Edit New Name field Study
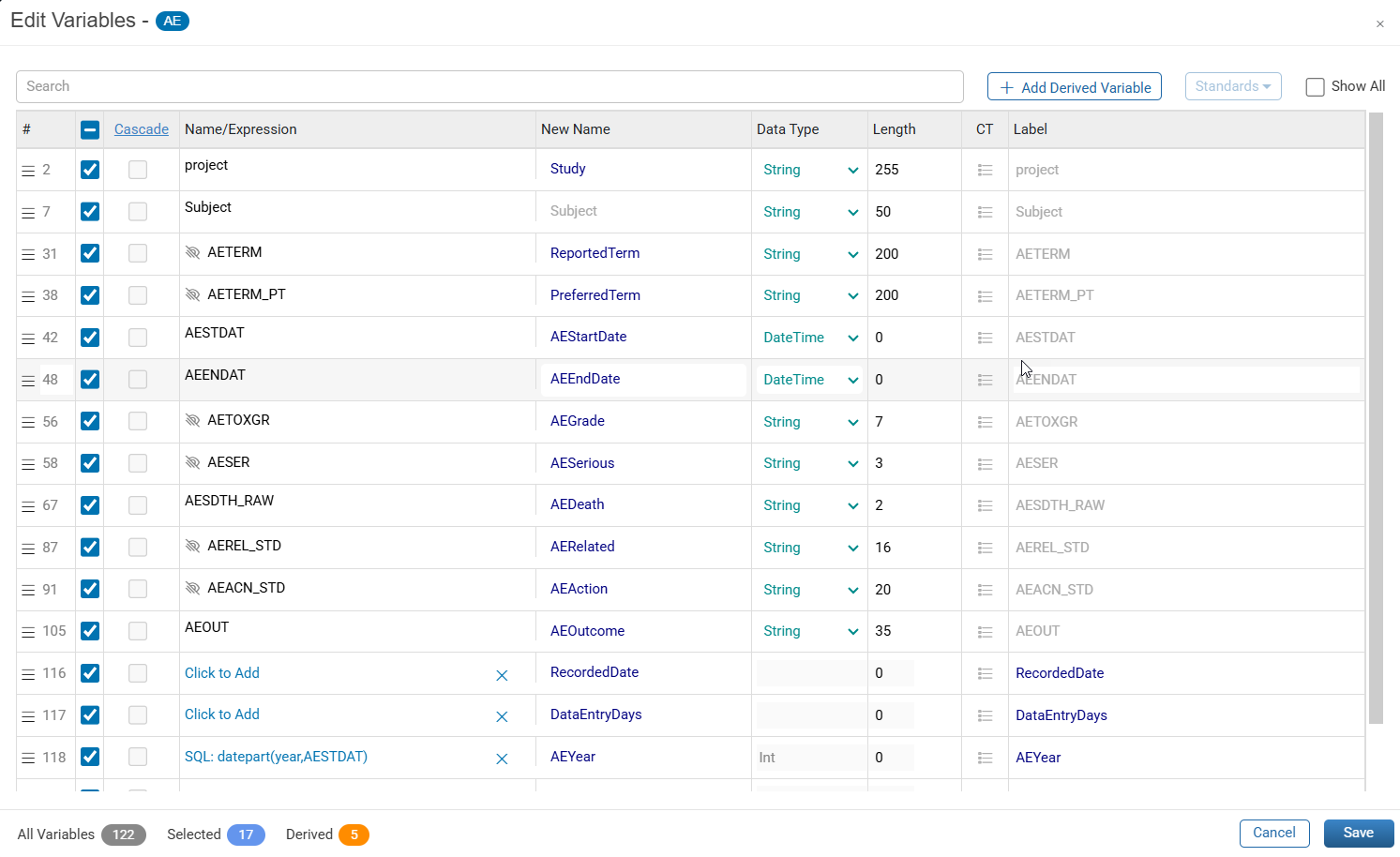Screen dimensions: 1400x857 643,169
